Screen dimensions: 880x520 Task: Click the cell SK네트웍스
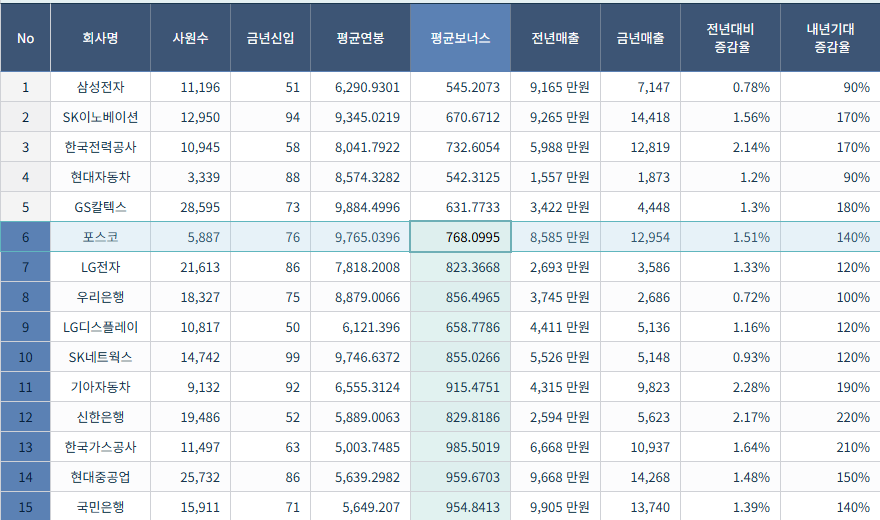coord(100,357)
